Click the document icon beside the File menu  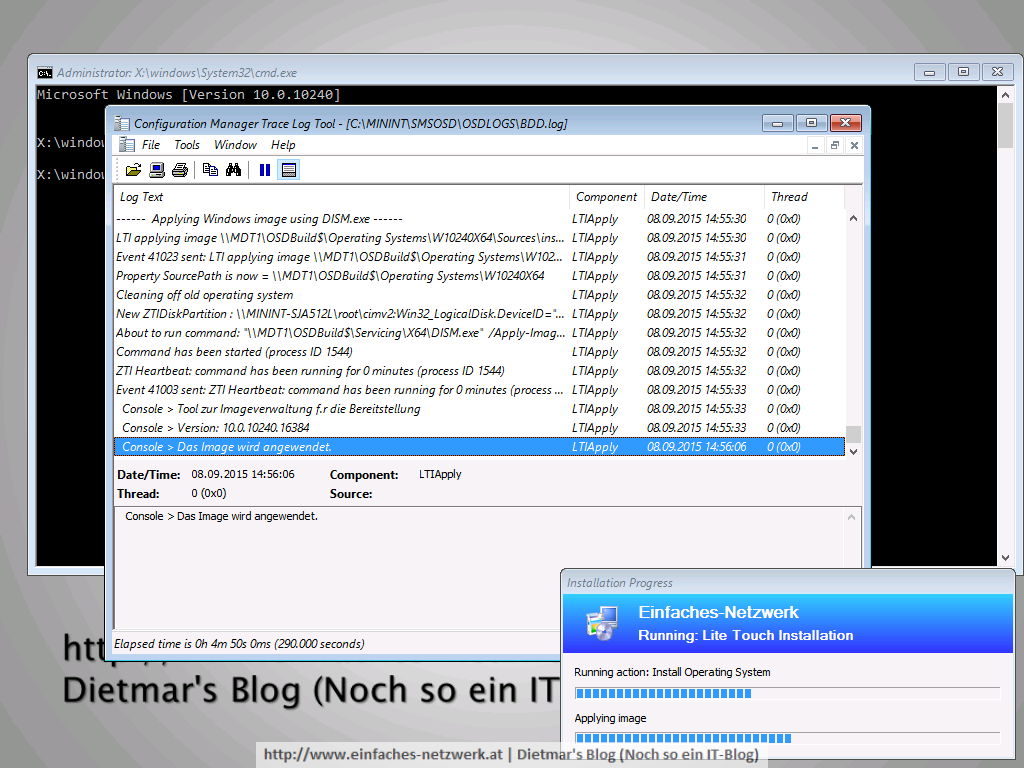(x=127, y=145)
